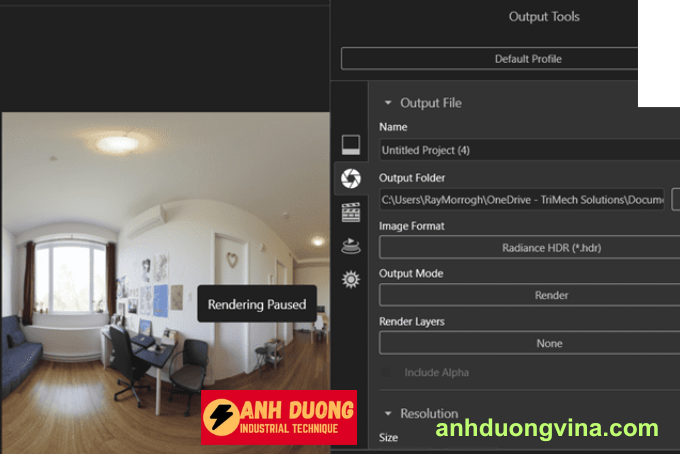680x454 pixels.
Task: Click the Anh Duong lightning logo
Action: [221, 417]
